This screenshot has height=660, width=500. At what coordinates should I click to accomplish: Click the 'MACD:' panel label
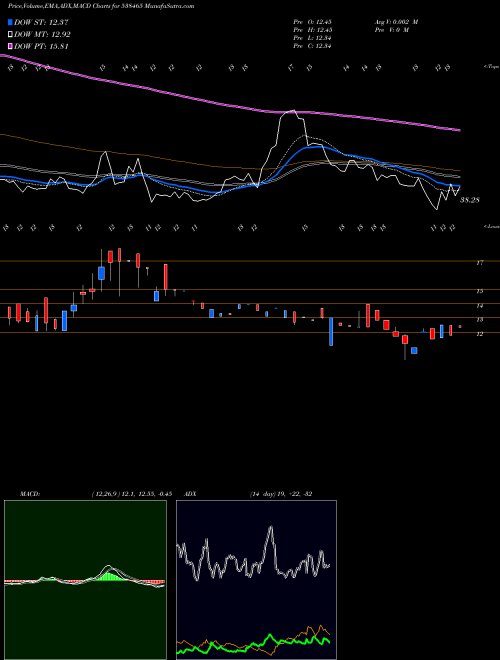click(29, 494)
